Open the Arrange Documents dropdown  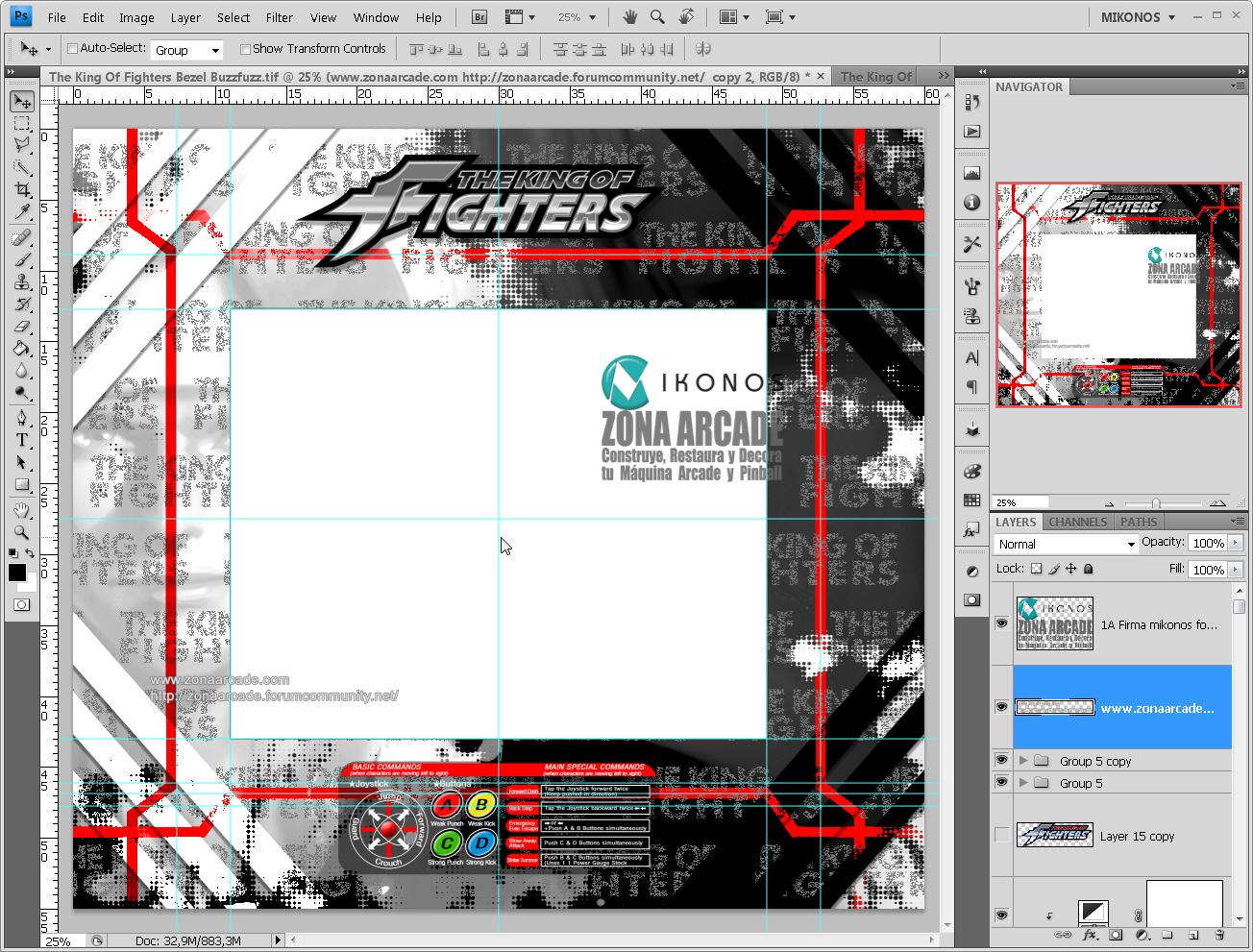[735, 17]
